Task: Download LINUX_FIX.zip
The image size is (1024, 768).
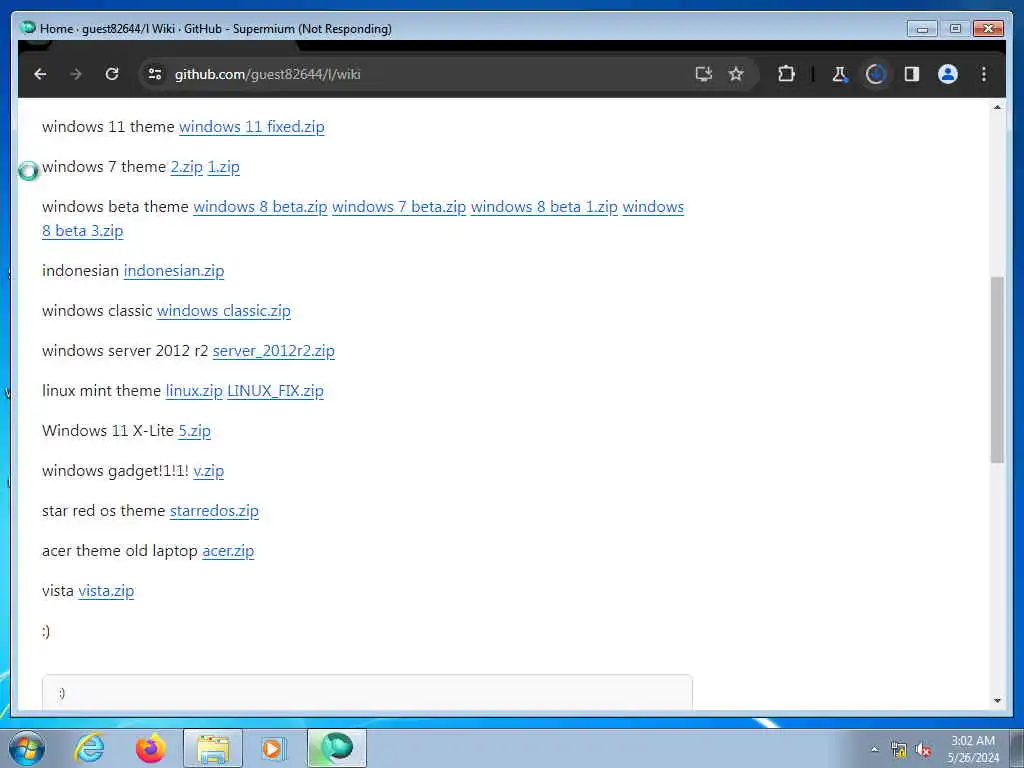Action: coord(276,391)
